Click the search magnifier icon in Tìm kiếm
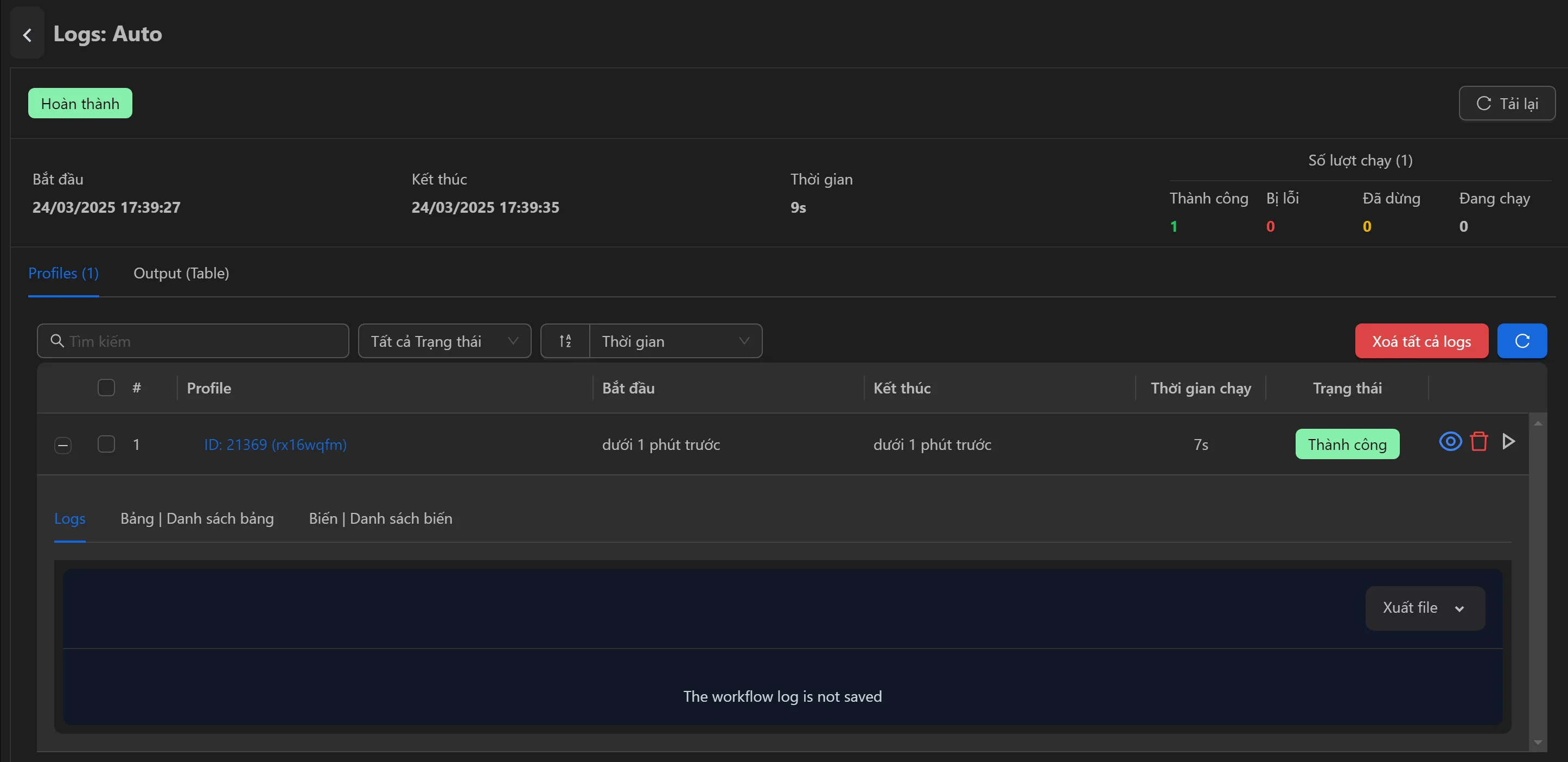 56,341
